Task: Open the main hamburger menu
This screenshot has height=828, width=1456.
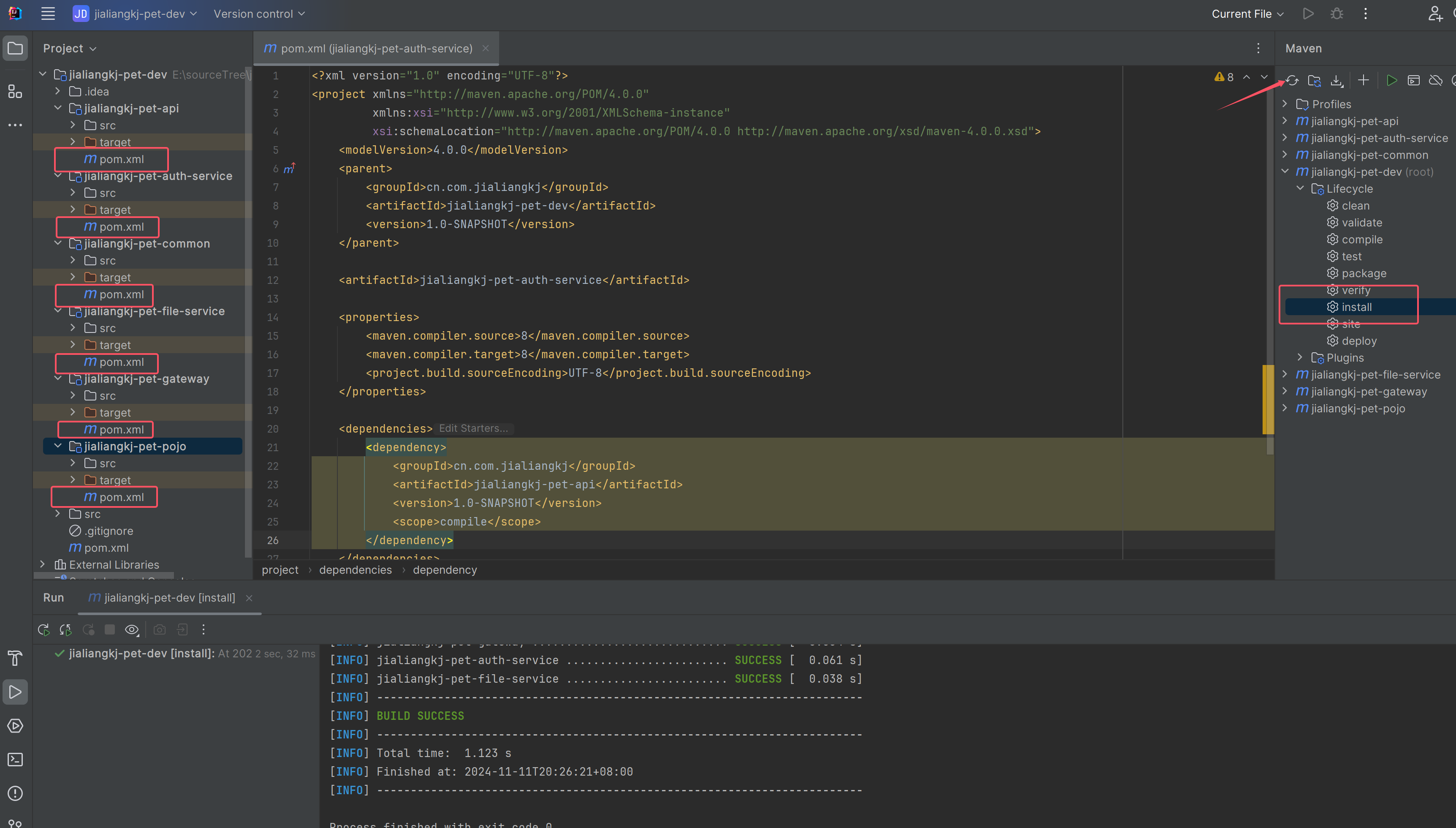Action: (x=48, y=14)
